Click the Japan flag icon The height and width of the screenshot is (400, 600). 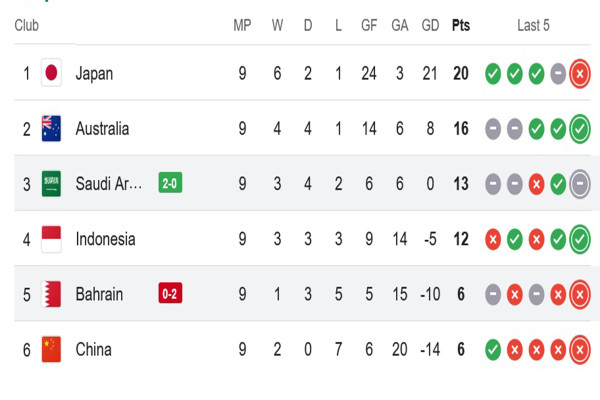tap(51, 73)
